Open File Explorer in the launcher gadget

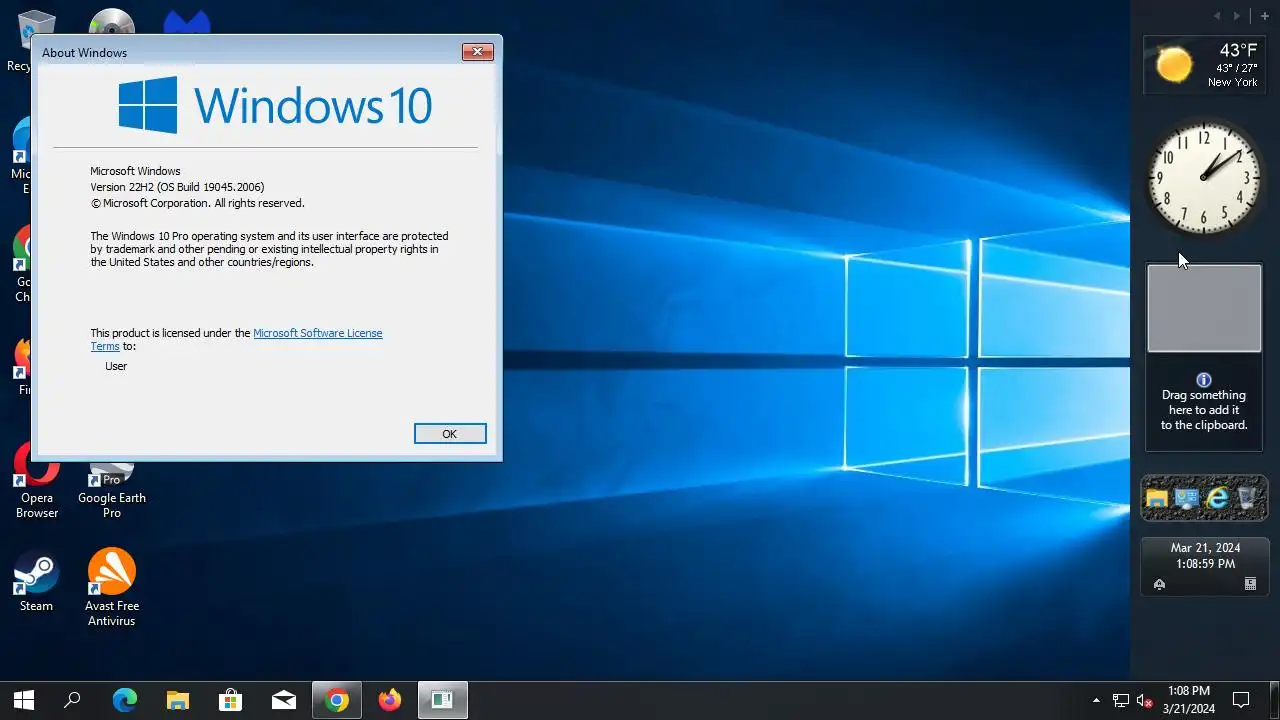point(1158,498)
